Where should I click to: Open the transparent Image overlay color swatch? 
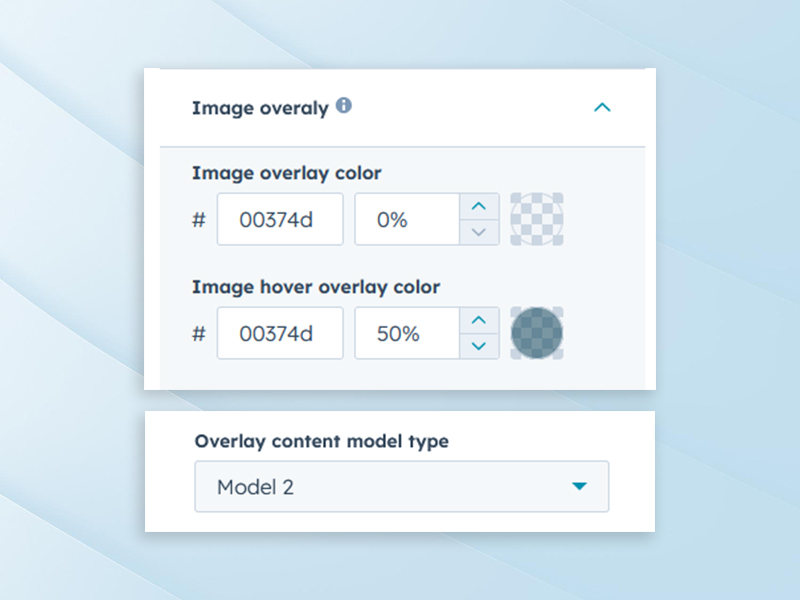point(537,219)
